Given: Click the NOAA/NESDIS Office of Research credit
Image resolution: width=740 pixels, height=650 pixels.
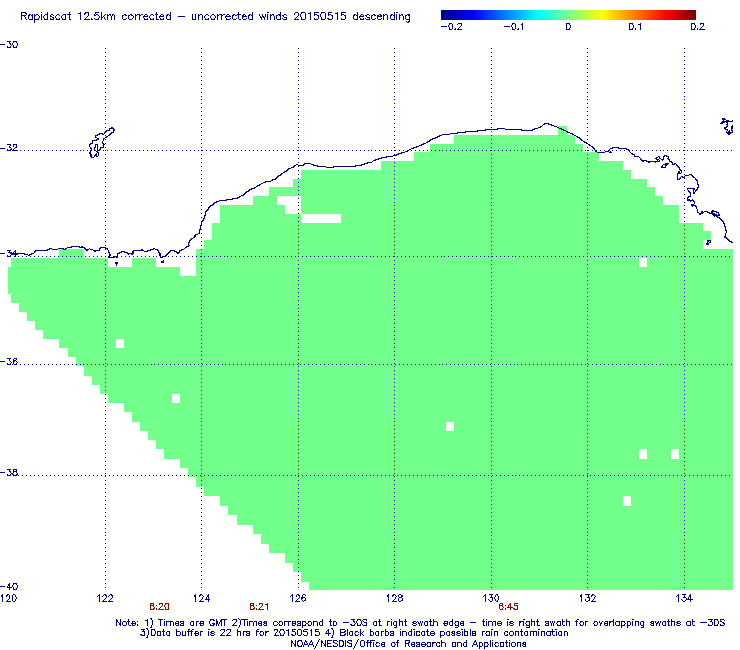Looking at the screenshot, I should pyautogui.click(x=408, y=644).
